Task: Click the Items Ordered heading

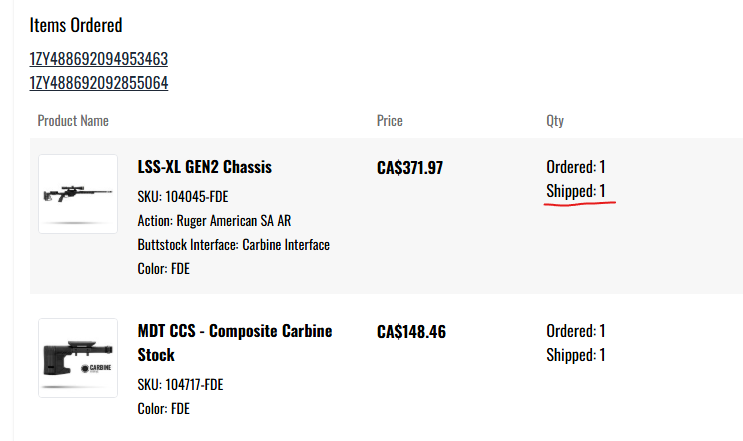Action: point(76,25)
